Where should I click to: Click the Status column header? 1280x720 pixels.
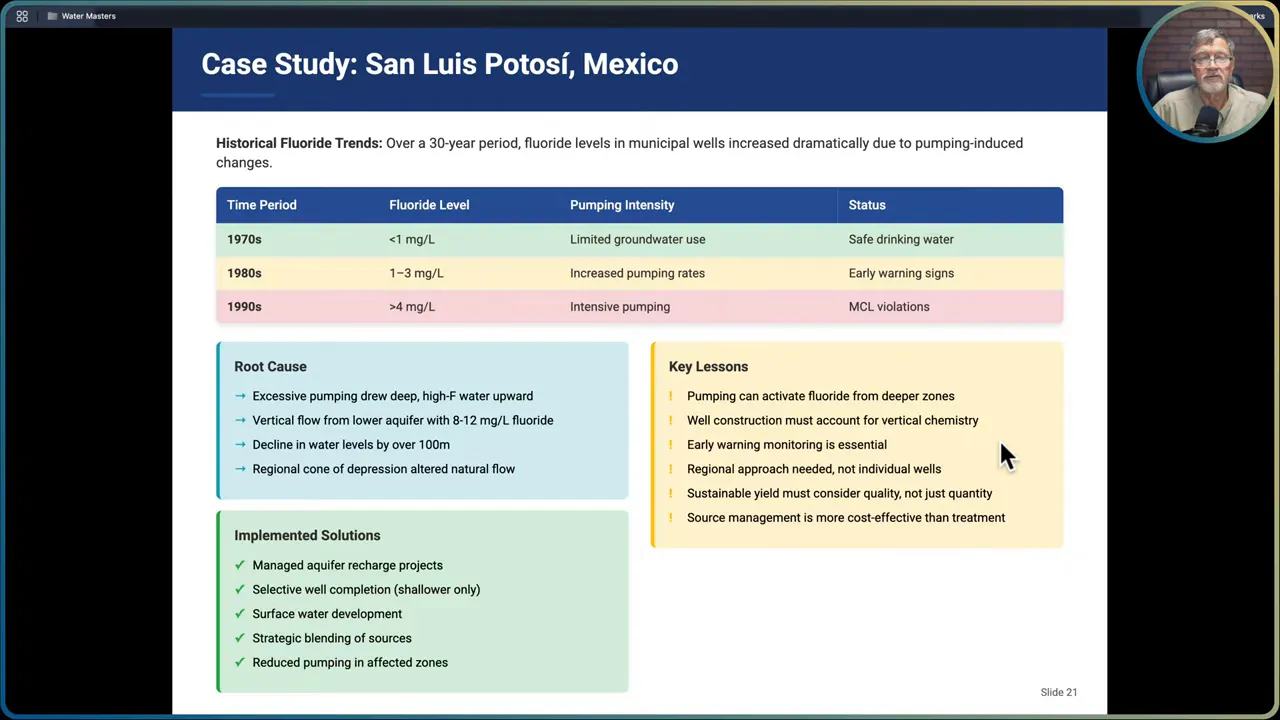867,205
